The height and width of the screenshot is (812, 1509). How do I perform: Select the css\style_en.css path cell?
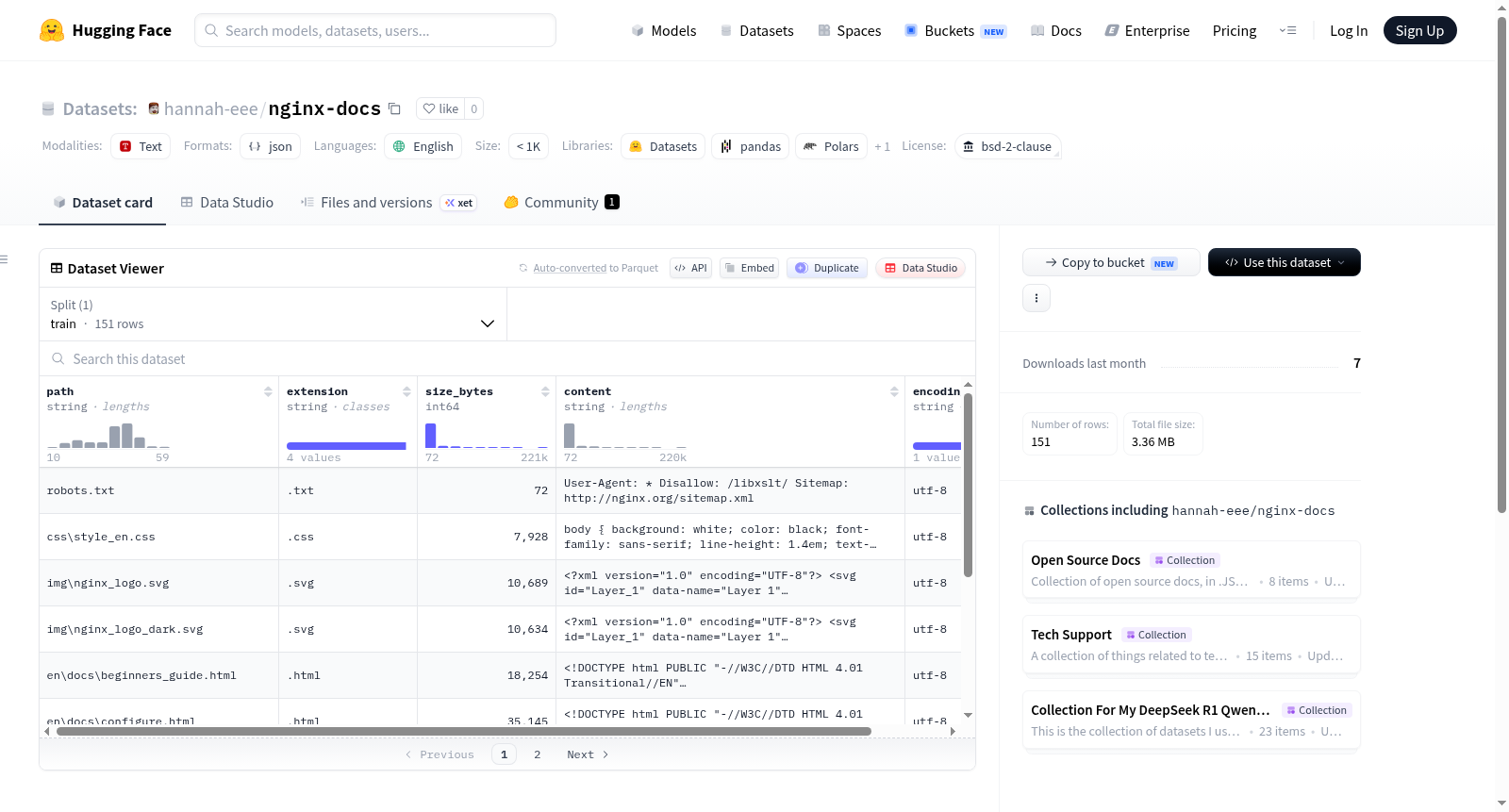158,537
